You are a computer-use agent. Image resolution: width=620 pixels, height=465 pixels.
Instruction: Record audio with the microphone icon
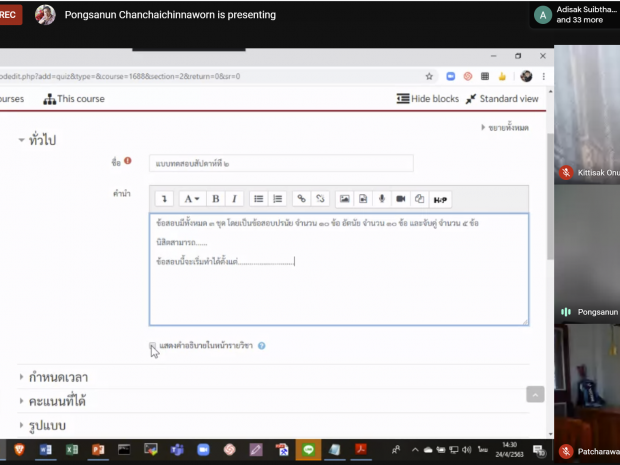point(382,199)
